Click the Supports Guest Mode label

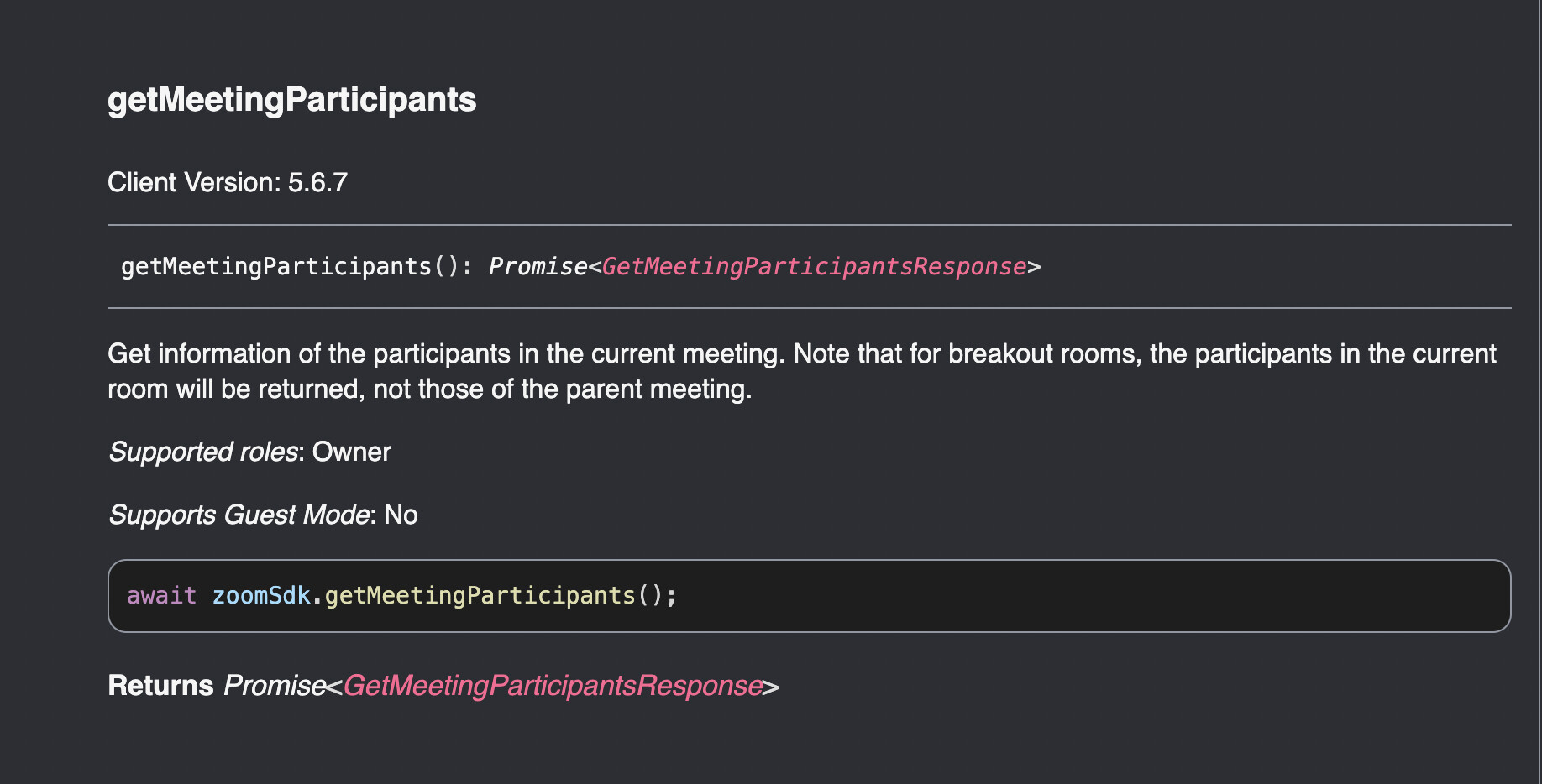point(239,515)
